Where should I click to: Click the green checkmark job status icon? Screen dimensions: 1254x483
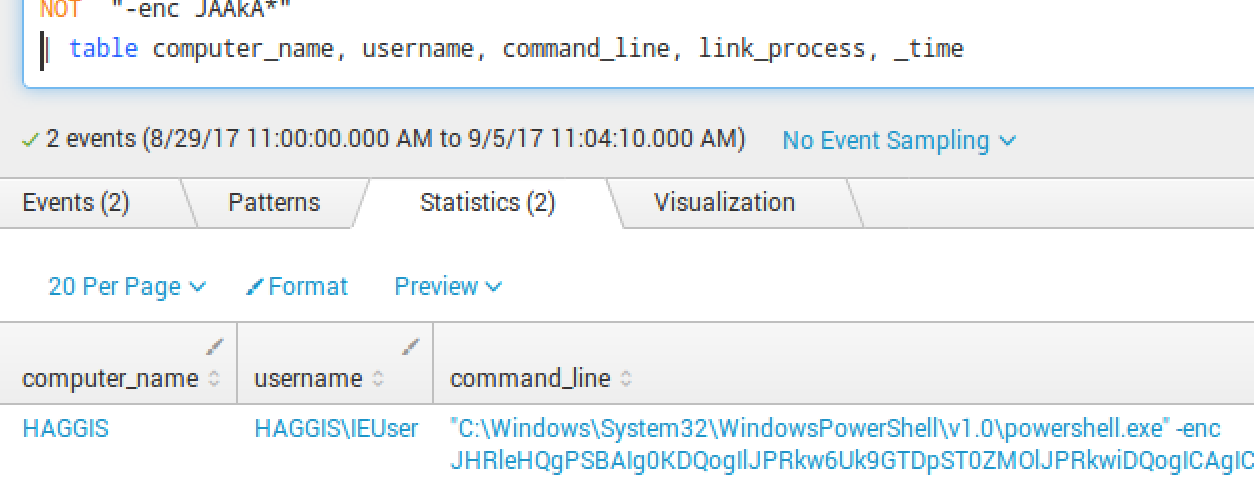pos(31,140)
